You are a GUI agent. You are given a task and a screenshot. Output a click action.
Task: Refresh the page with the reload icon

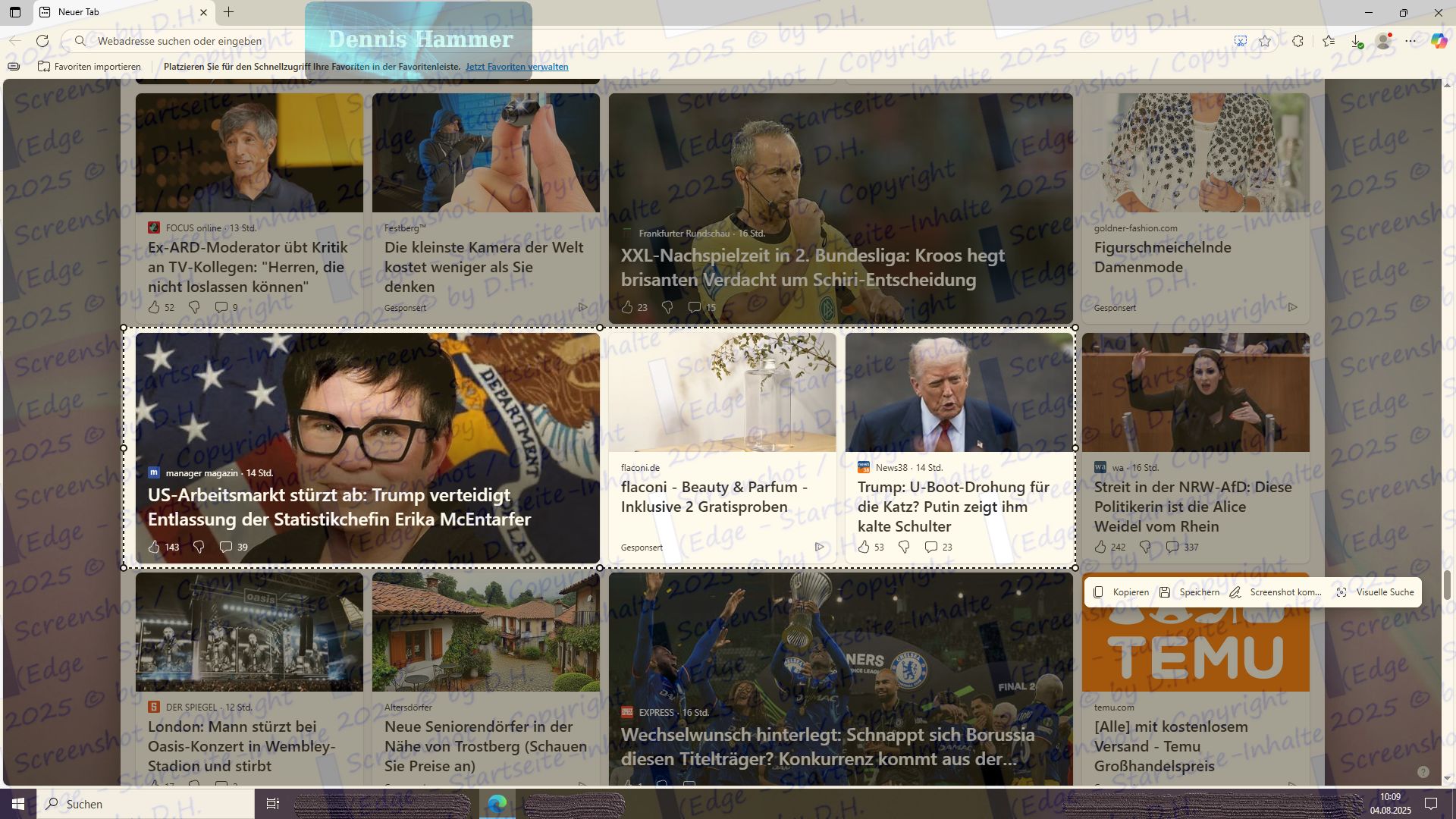pyautogui.click(x=42, y=41)
